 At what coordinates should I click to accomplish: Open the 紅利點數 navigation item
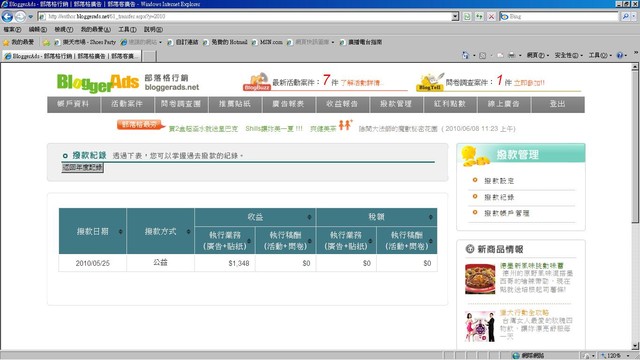[450, 104]
